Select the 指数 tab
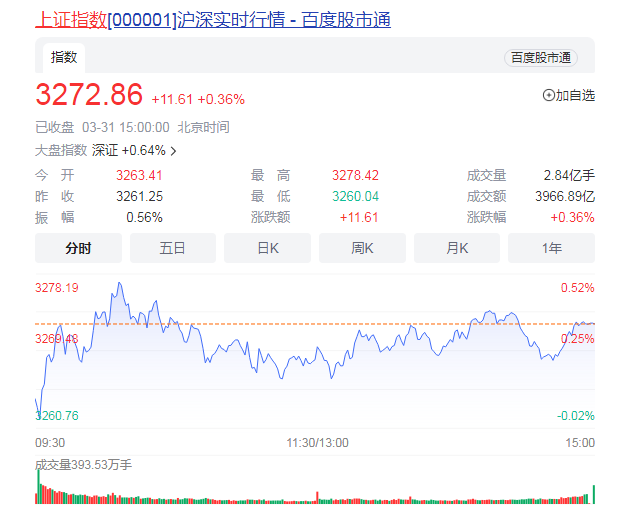627x511 pixels. click(64, 57)
